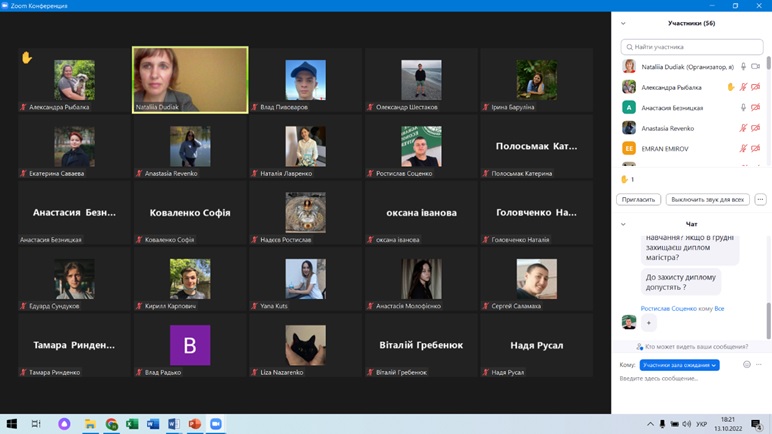Open more participant options (three dots button)
Image resolution: width=772 pixels, height=434 pixels.
click(761, 200)
